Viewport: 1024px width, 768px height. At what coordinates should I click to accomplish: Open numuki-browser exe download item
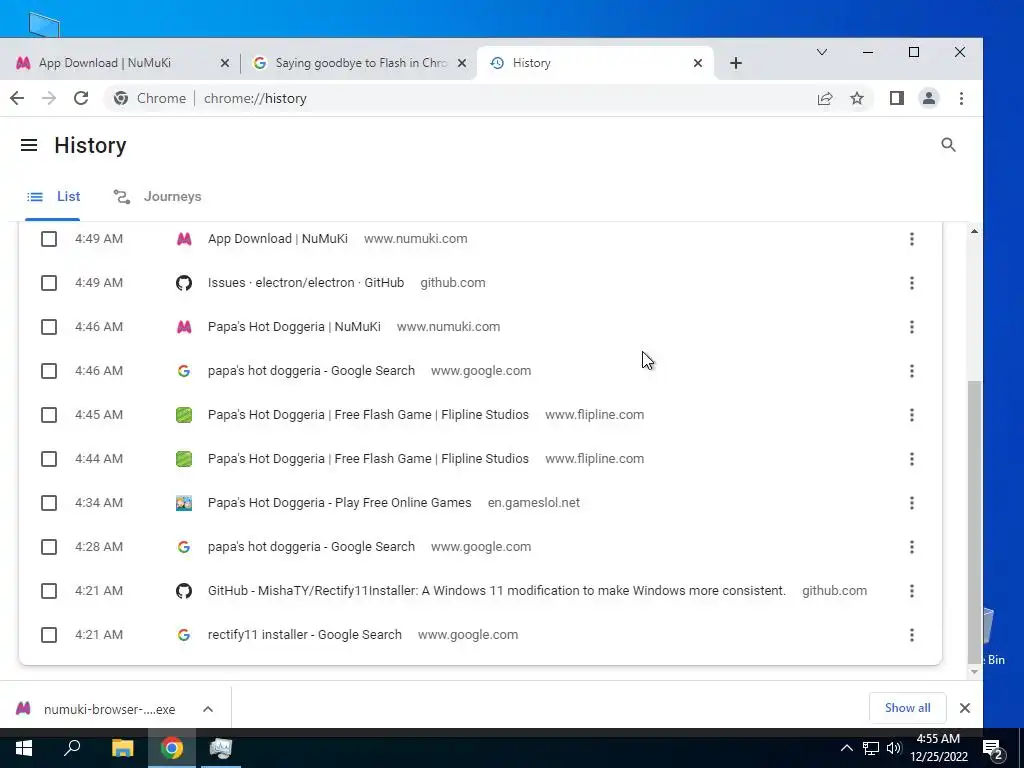[97, 709]
